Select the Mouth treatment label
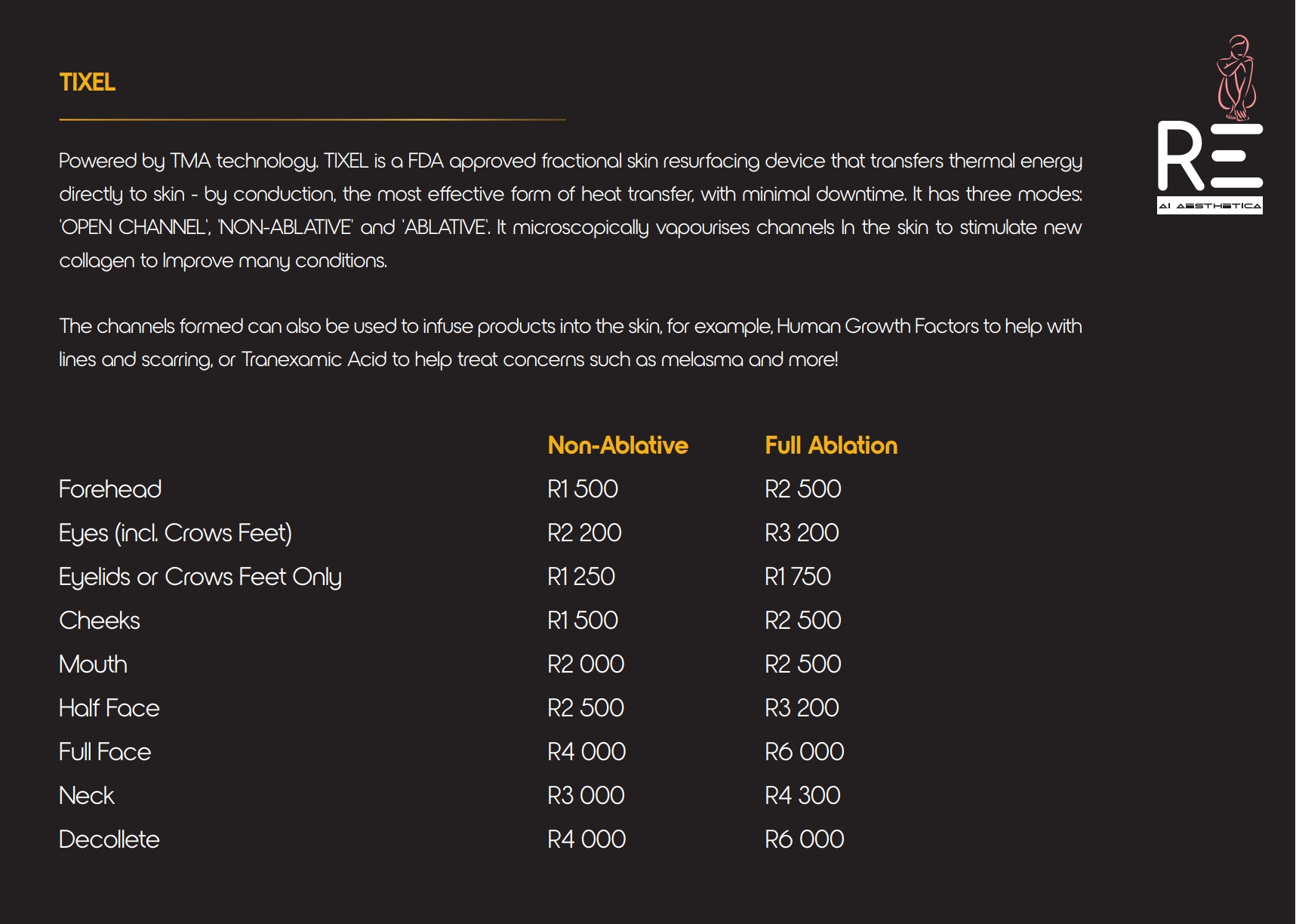The height and width of the screenshot is (924, 1296). [x=93, y=664]
